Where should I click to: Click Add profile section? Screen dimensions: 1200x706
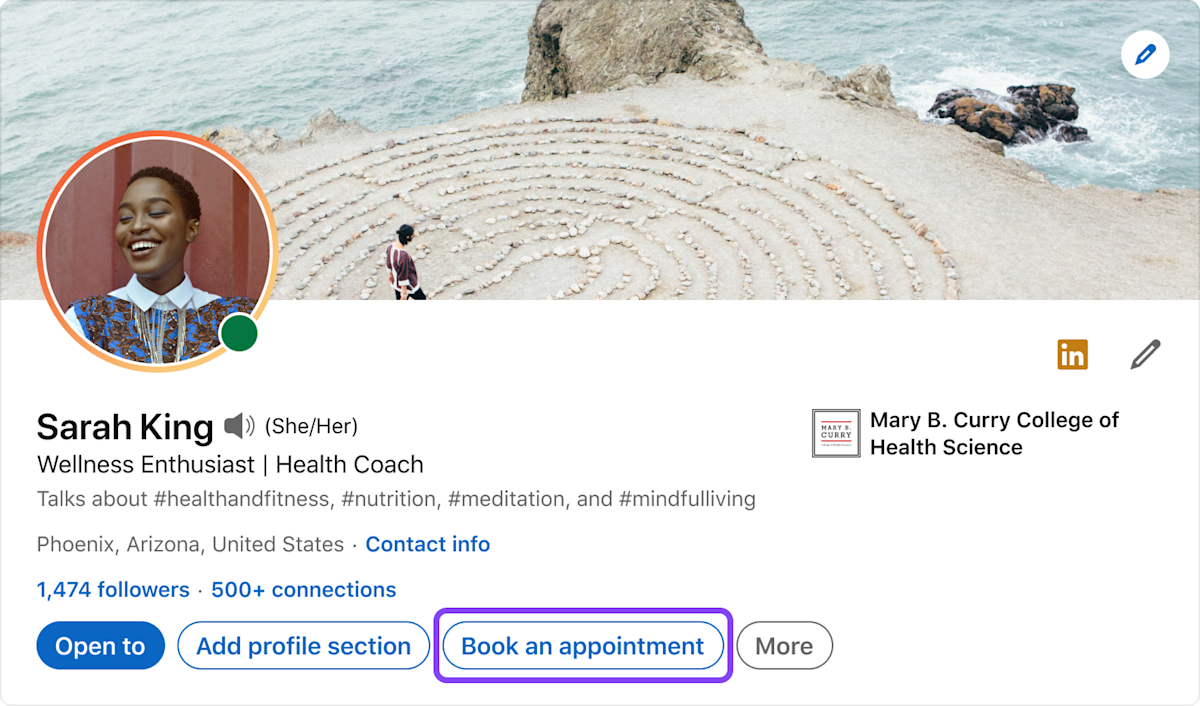click(303, 645)
